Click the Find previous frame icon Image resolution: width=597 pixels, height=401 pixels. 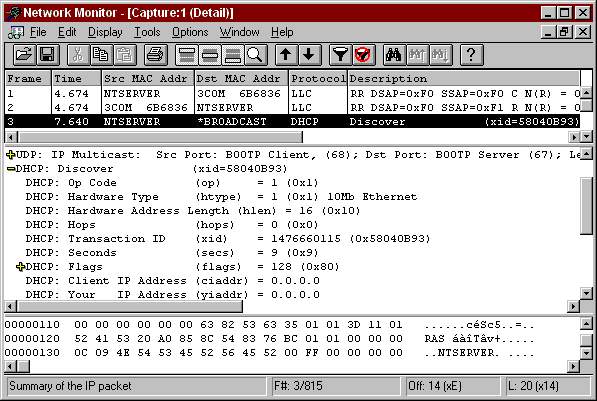pos(417,55)
